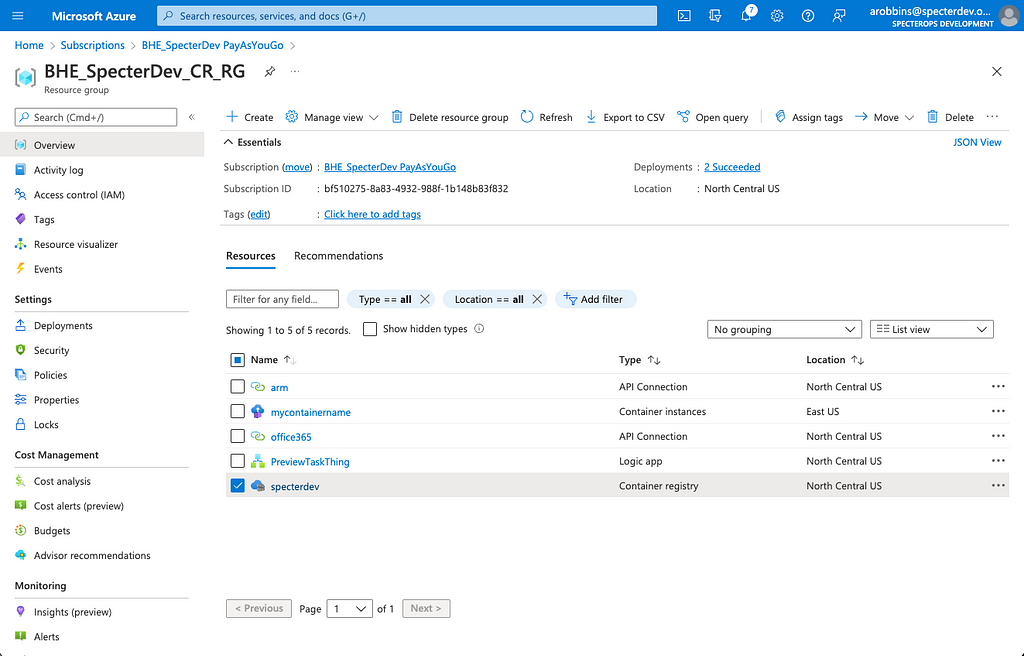Open ellipsis menu for PreviewTaskThing row

pos(998,461)
